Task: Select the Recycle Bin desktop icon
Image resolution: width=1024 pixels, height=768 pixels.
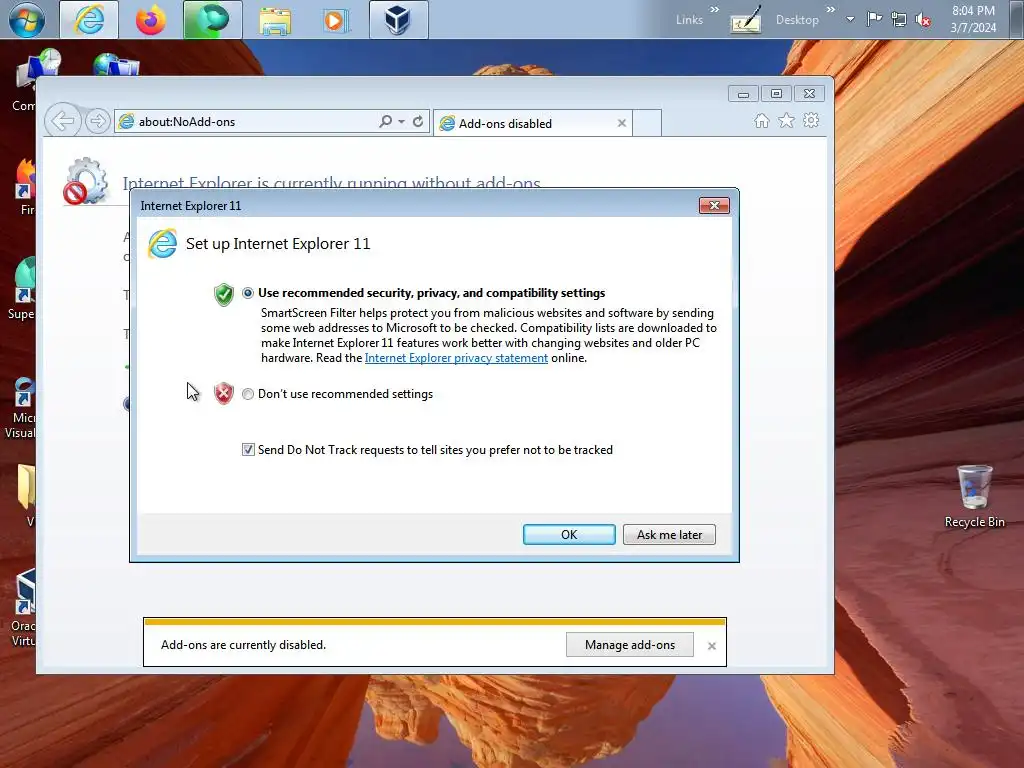Action: click(x=974, y=496)
